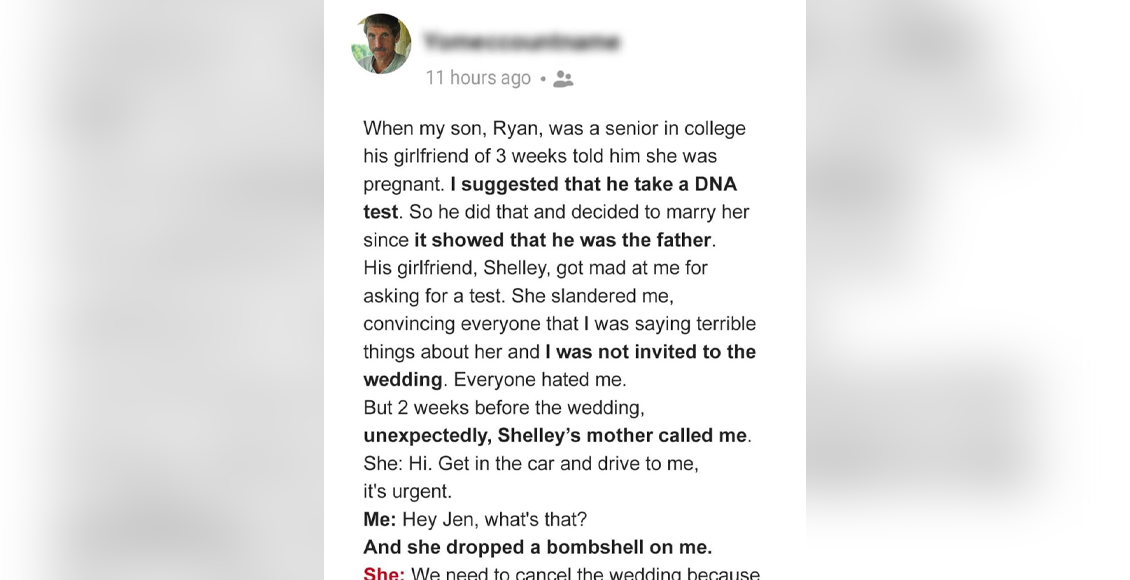
Task: Click the "Hey Jen, what's that?" text
Action: click(494, 519)
